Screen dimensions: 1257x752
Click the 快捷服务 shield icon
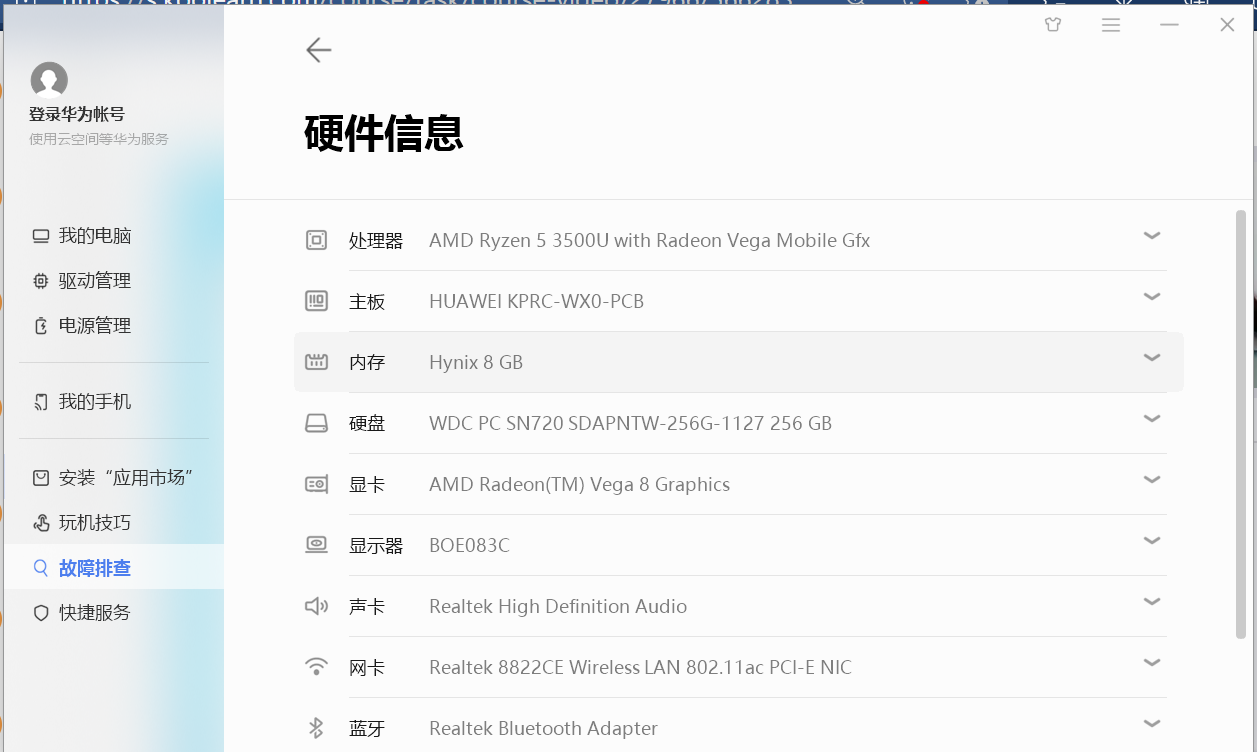[41, 612]
